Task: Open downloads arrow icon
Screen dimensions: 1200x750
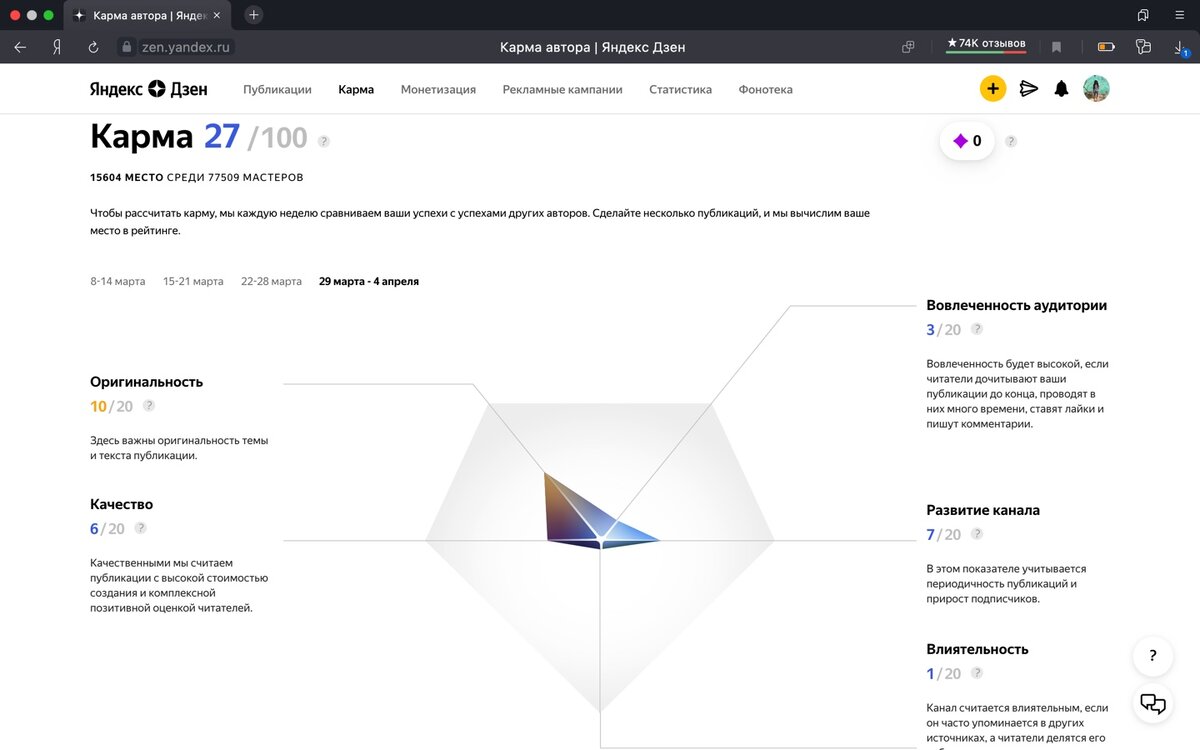Action: pos(1180,47)
